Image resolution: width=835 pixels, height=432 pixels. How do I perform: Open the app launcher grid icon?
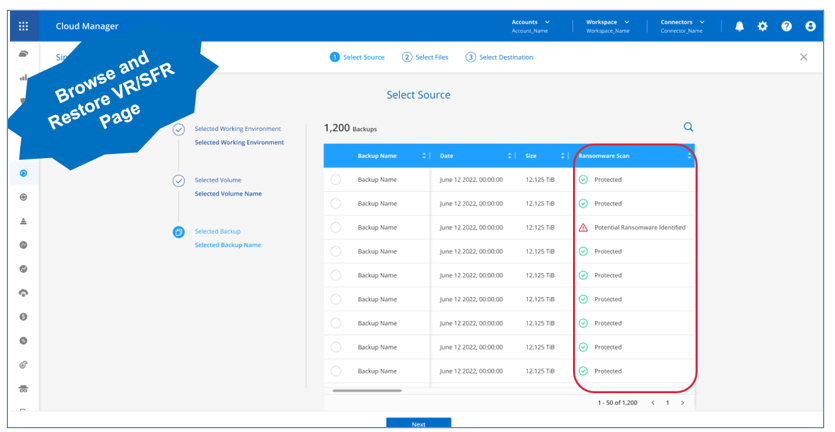coord(24,26)
